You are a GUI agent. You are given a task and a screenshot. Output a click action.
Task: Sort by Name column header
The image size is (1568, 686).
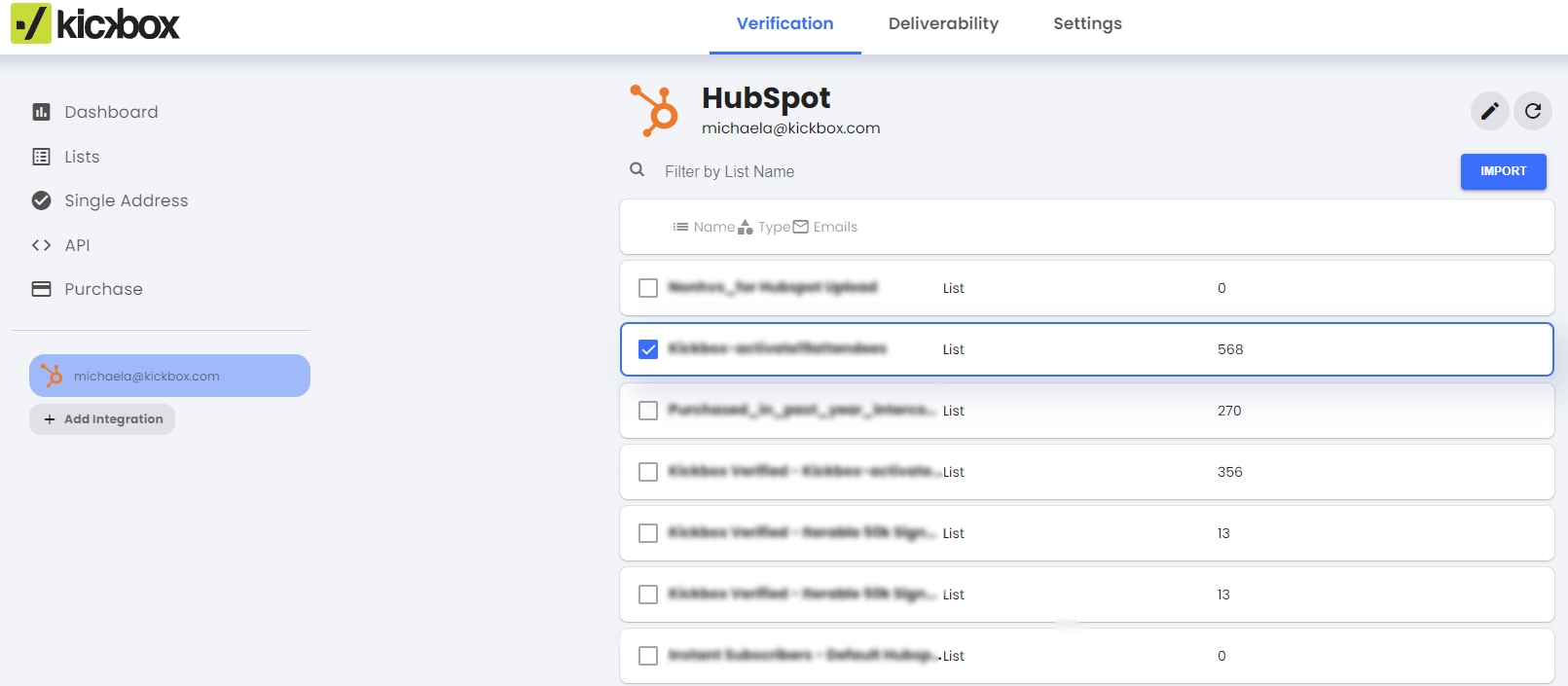click(704, 227)
